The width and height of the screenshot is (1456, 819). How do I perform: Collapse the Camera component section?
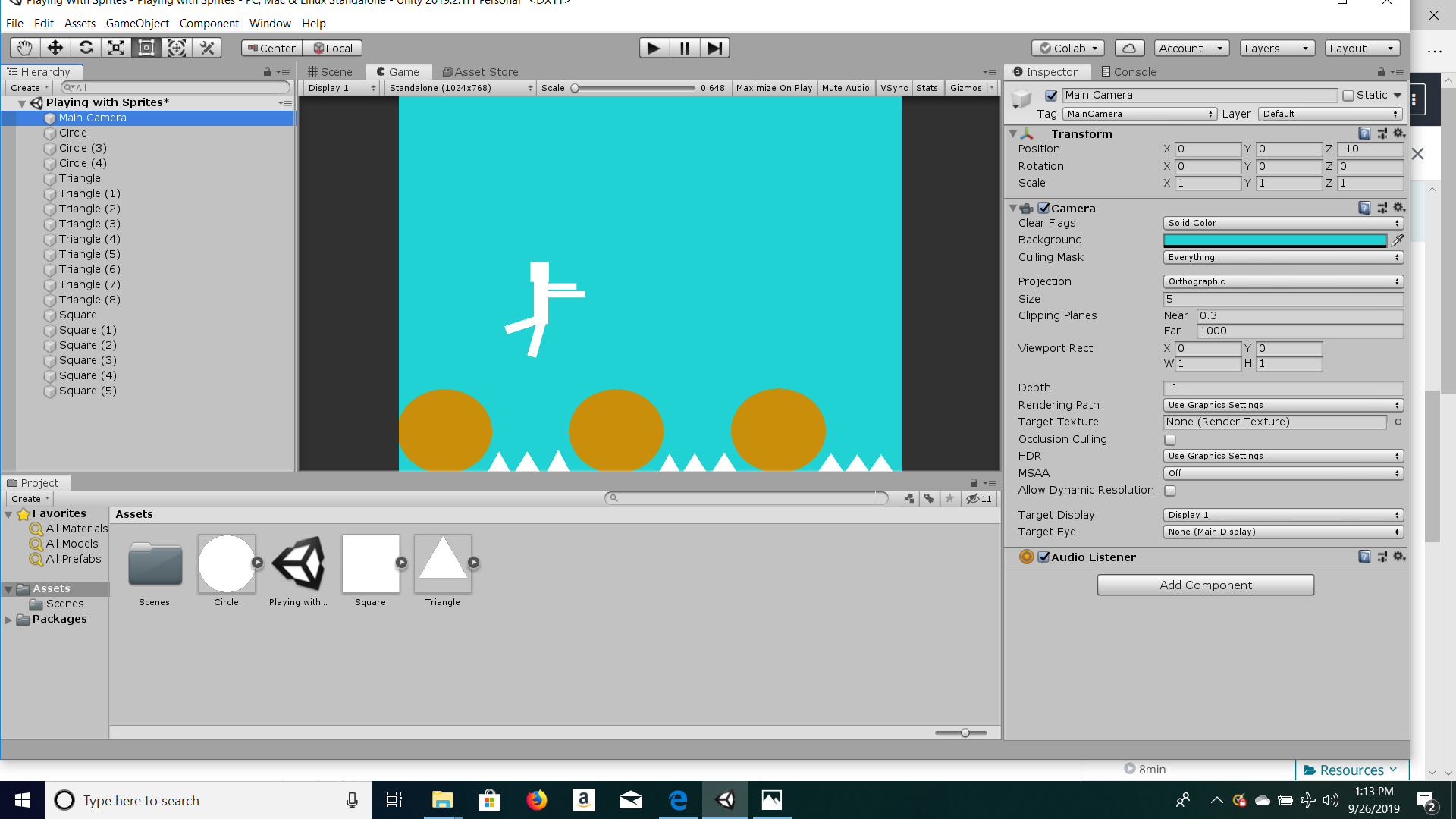click(1012, 208)
